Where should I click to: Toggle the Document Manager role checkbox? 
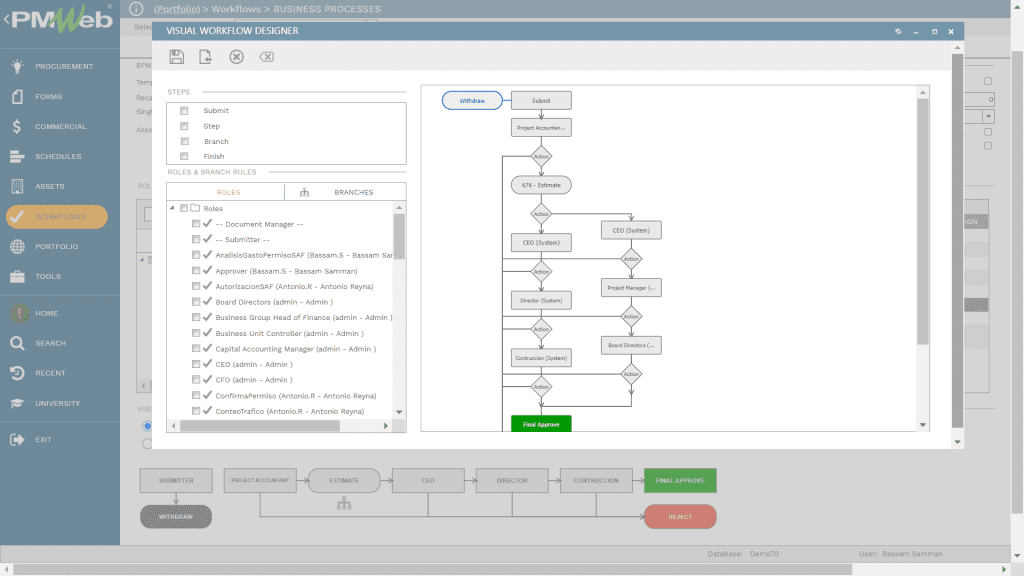pos(196,223)
